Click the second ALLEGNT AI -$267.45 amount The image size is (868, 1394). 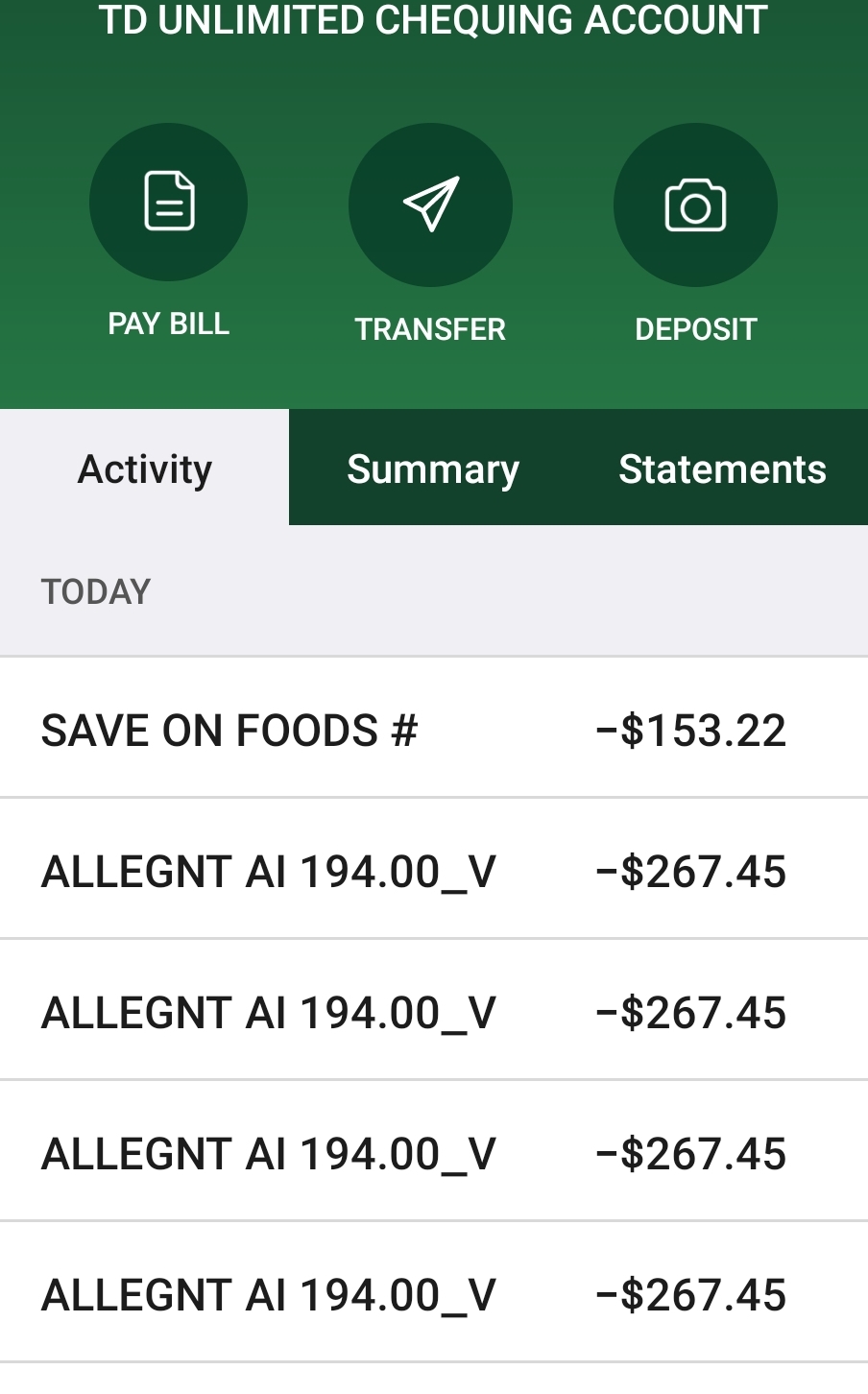click(690, 1013)
